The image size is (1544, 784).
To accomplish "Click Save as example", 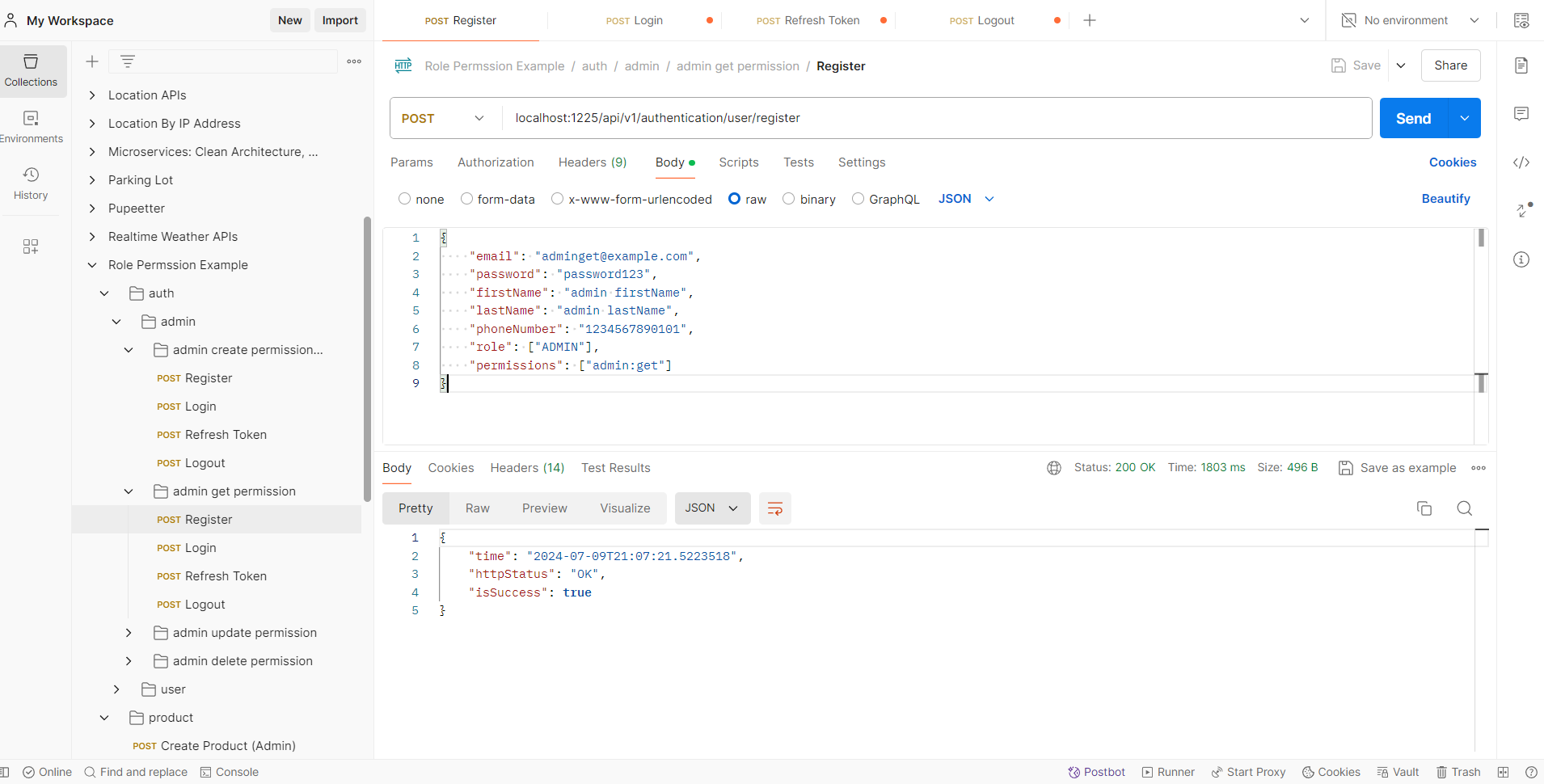I will (1398, 468).
